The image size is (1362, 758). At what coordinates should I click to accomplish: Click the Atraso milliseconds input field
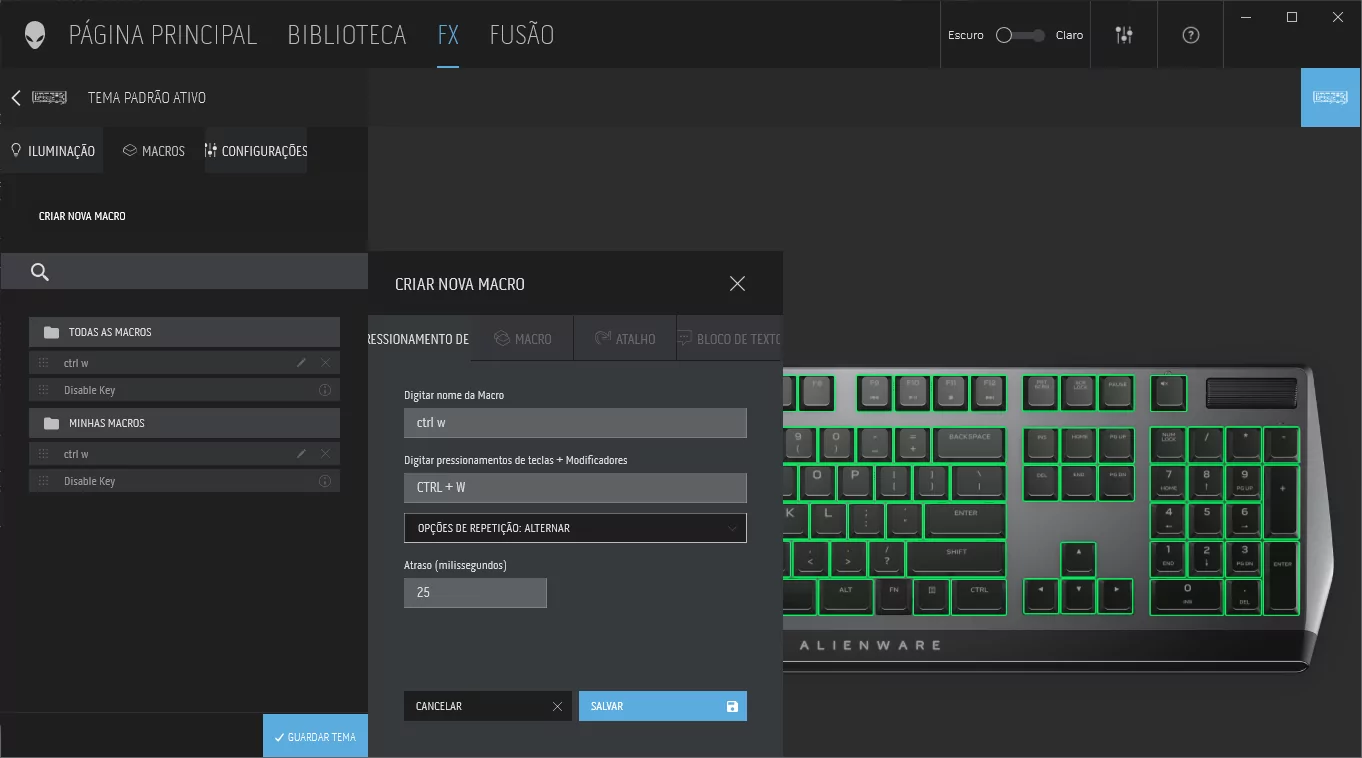(475, 593)
